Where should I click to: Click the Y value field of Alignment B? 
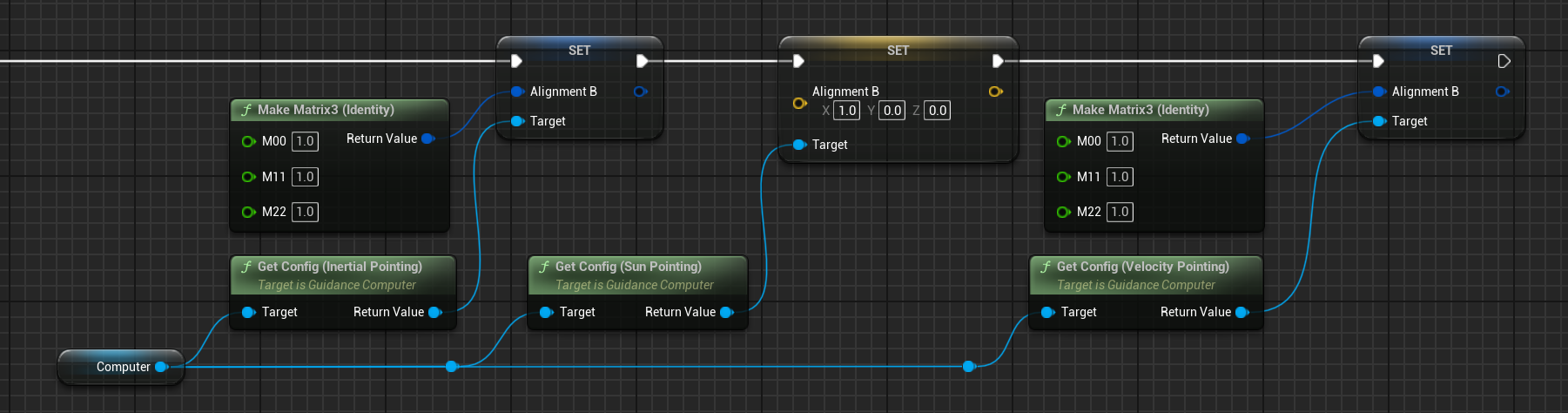[x=892, y=111]
